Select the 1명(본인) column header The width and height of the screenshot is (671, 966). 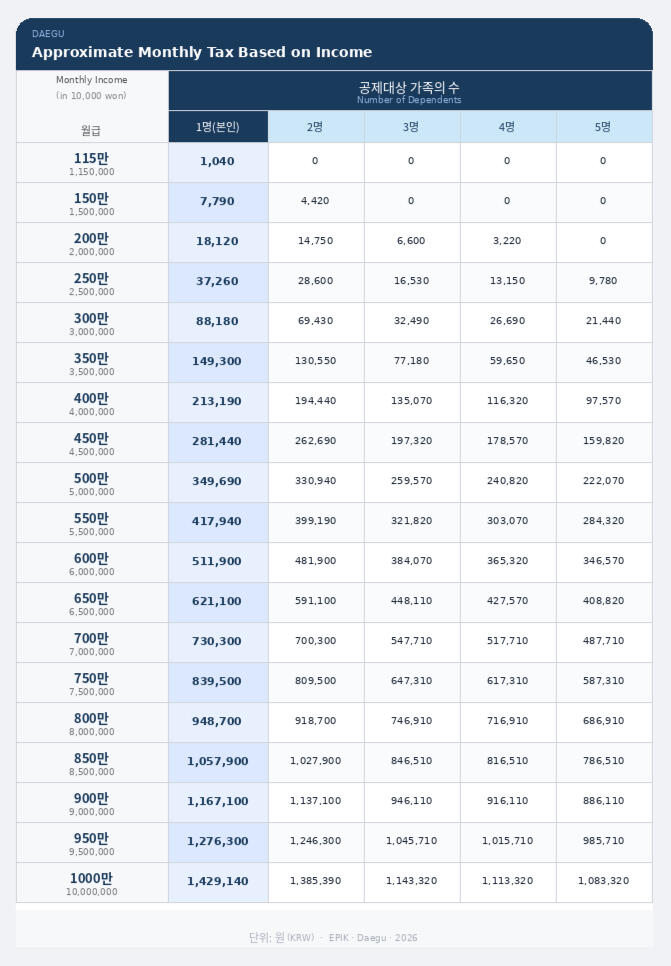(x=218, y=127)
